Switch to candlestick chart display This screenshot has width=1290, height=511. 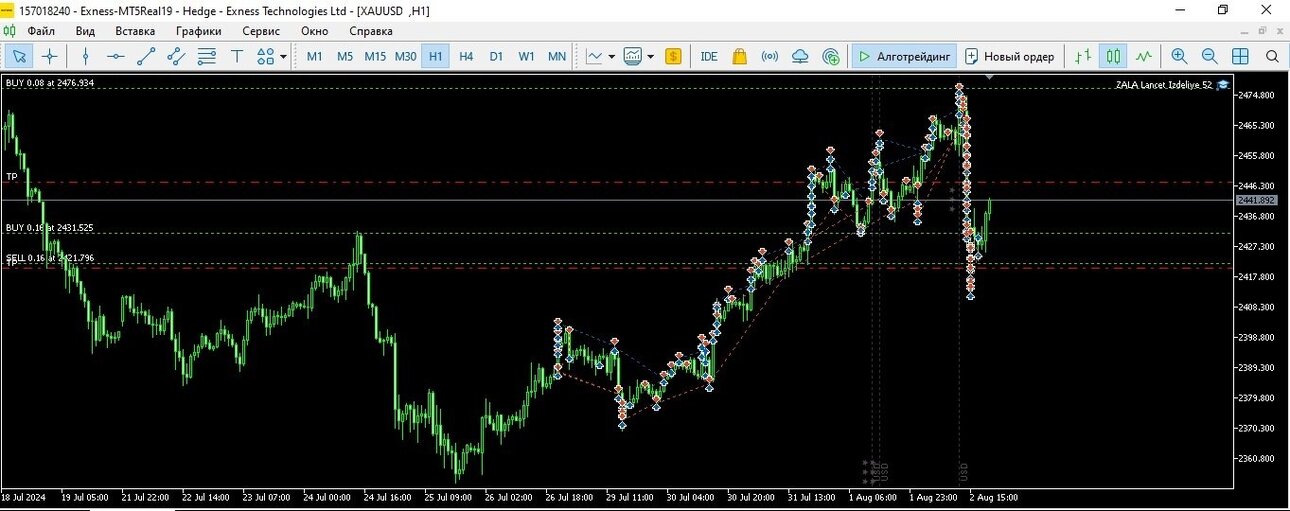(x=1113, y=56)
